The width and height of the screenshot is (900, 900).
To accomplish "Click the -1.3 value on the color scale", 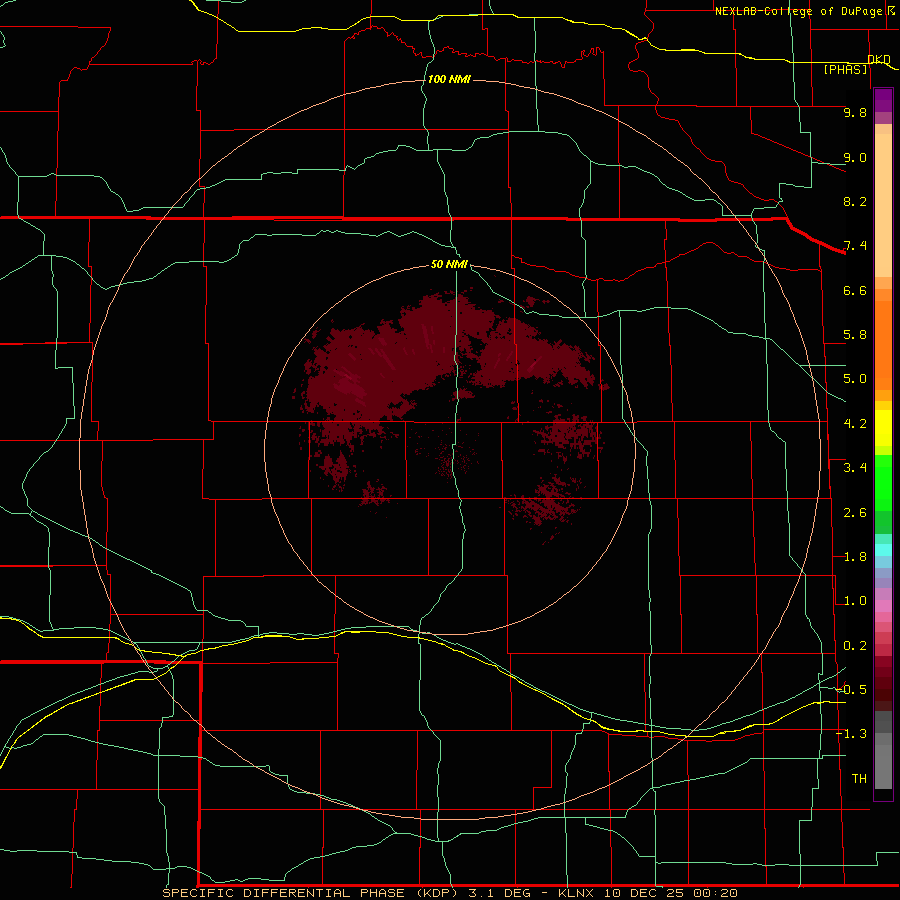I will point(852,734).
